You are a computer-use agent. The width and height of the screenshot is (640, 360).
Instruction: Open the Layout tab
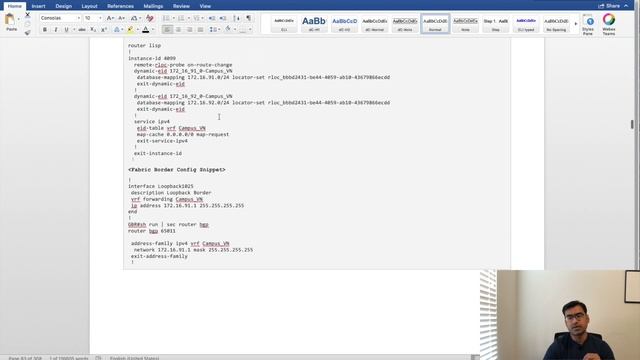pyautogui.click(x=89, y=6)
